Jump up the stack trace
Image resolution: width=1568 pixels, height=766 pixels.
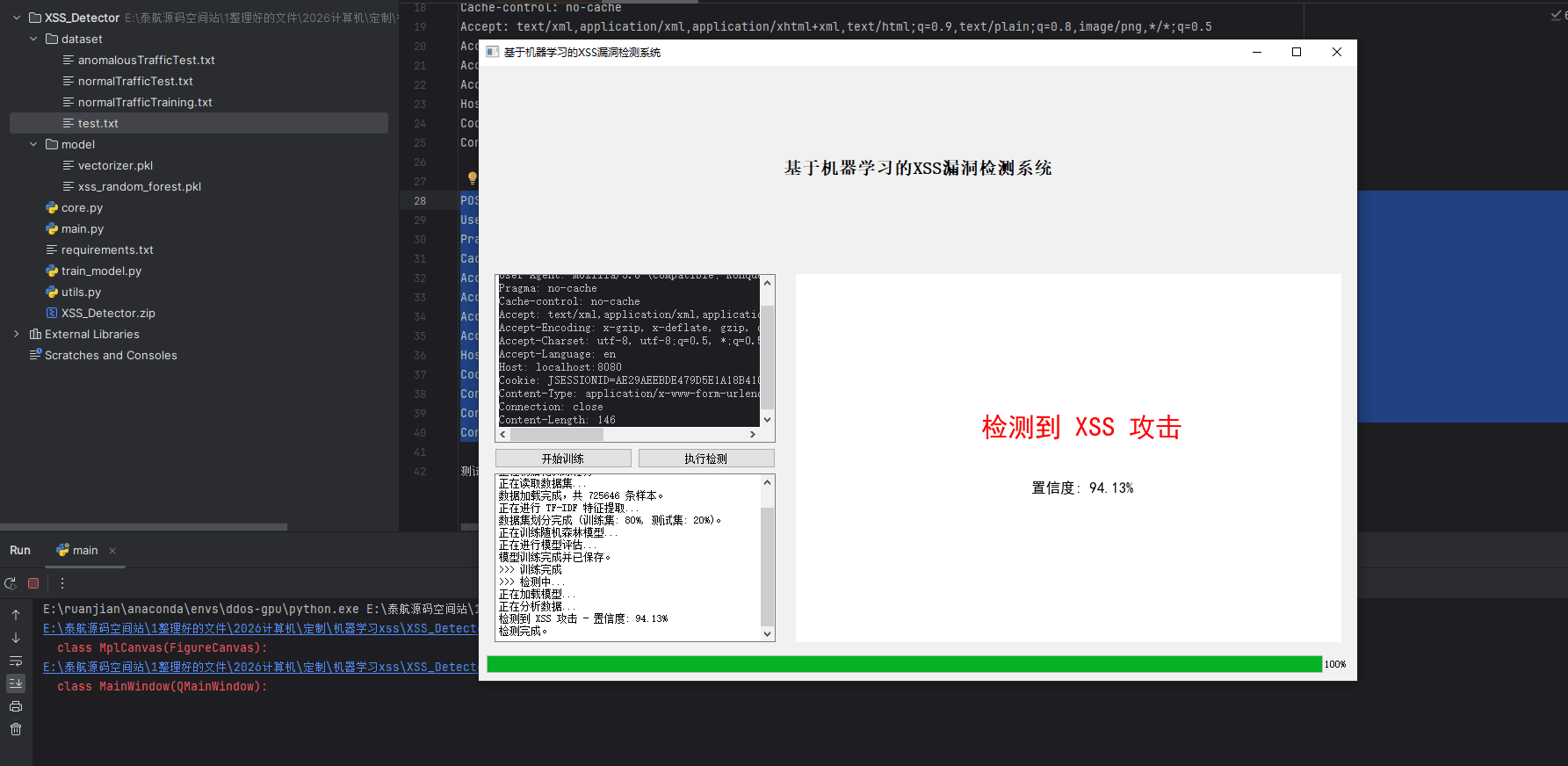16,615
